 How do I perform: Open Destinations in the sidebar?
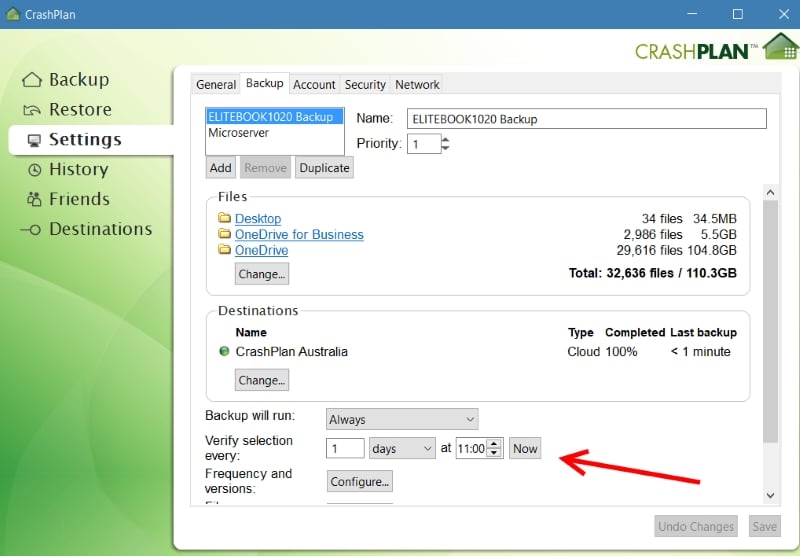point(101,229)
